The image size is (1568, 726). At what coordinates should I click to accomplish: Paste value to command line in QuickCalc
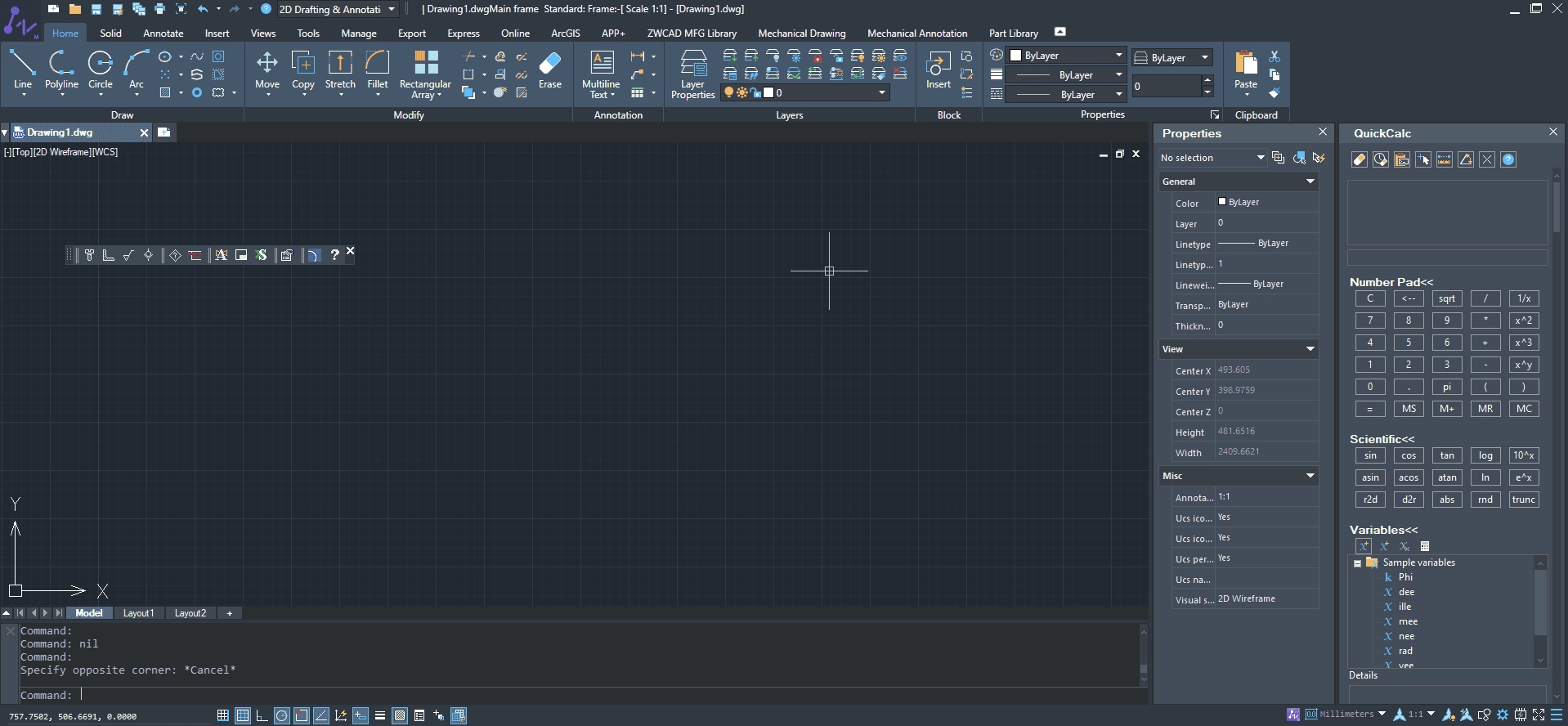[x=1402, y=159]
